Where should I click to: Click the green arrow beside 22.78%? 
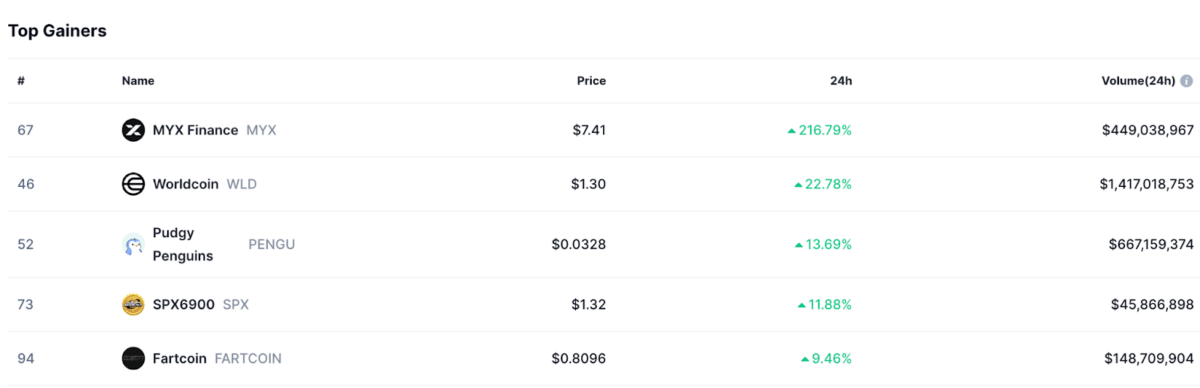pos(798,185)
